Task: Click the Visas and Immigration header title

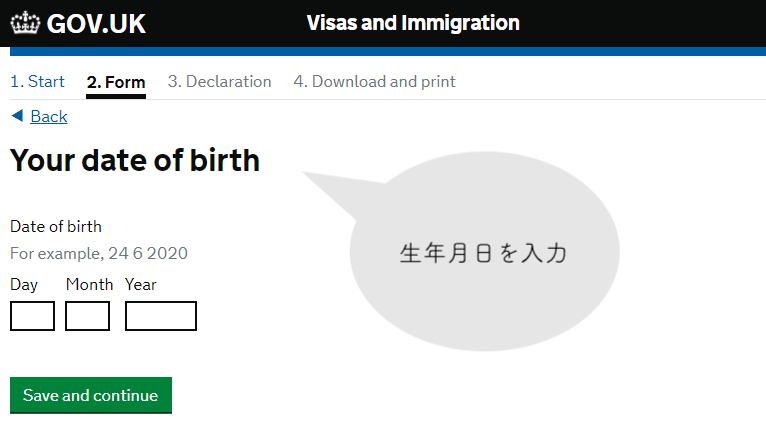Action: (413, 23)
